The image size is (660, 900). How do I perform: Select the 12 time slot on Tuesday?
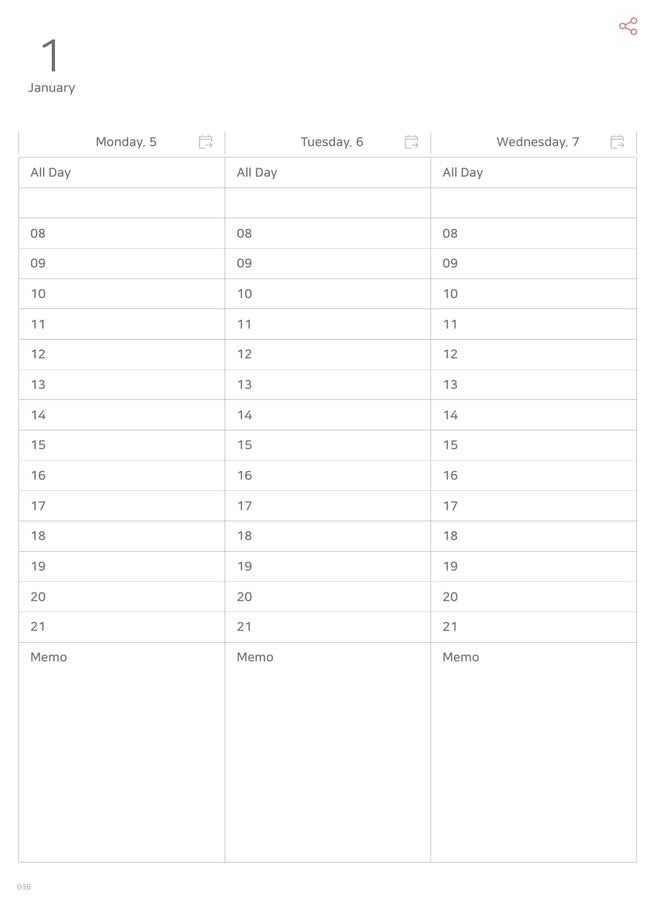coord(328,354)
